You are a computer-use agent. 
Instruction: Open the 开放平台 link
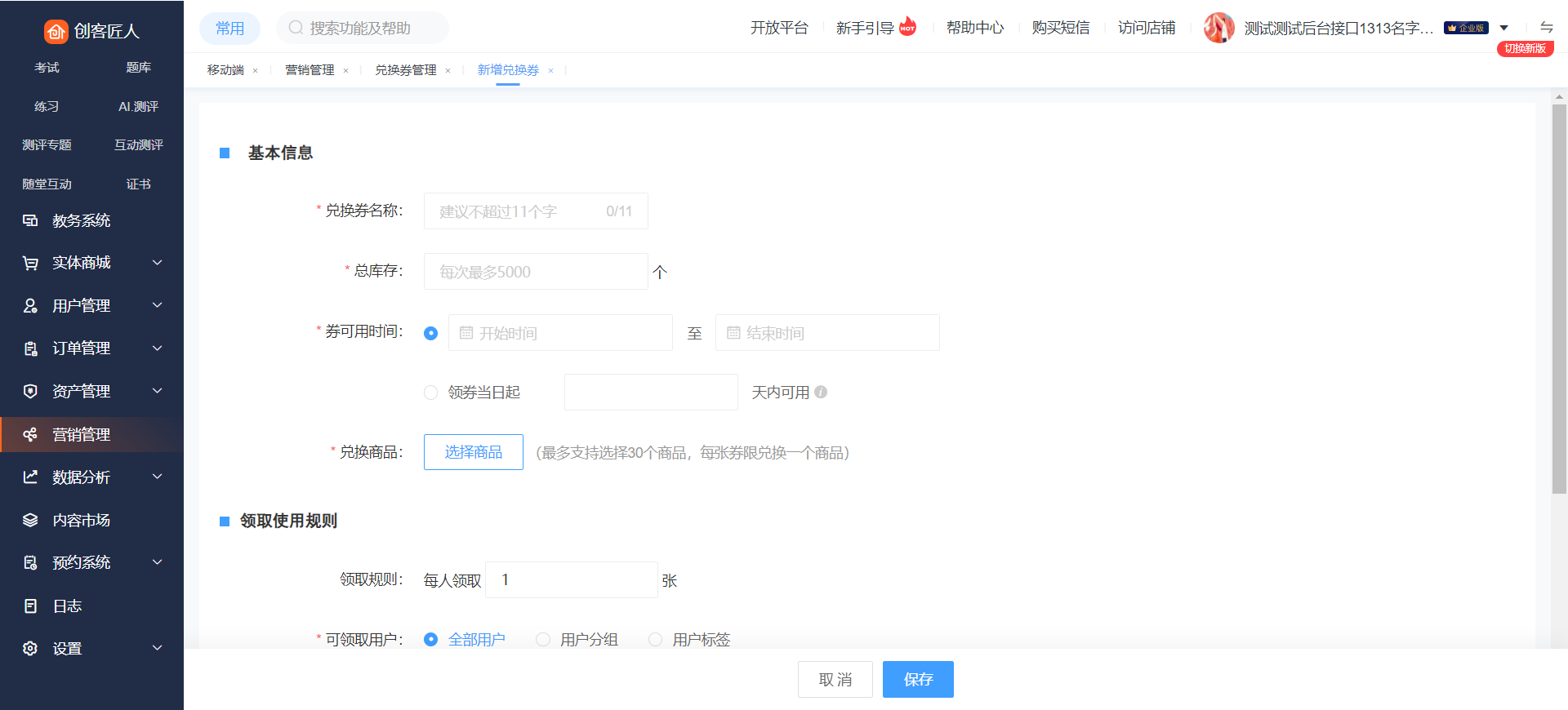tap(779, 28)
